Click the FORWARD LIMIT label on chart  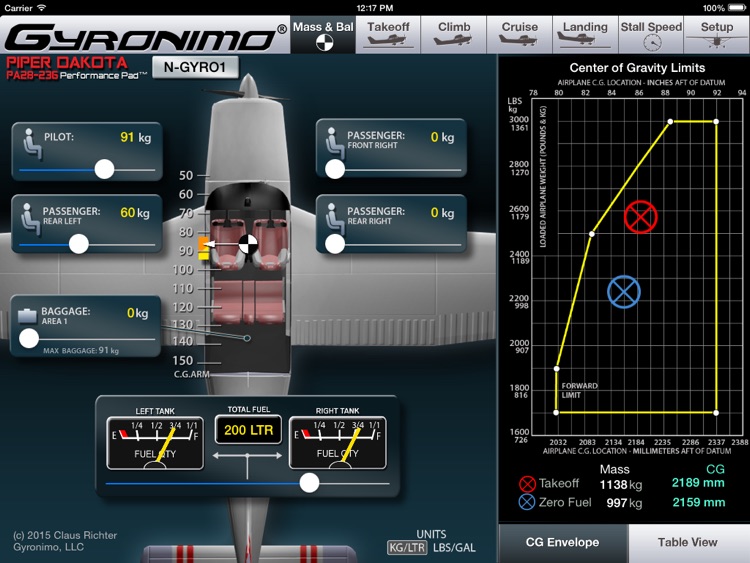(579, 390)
